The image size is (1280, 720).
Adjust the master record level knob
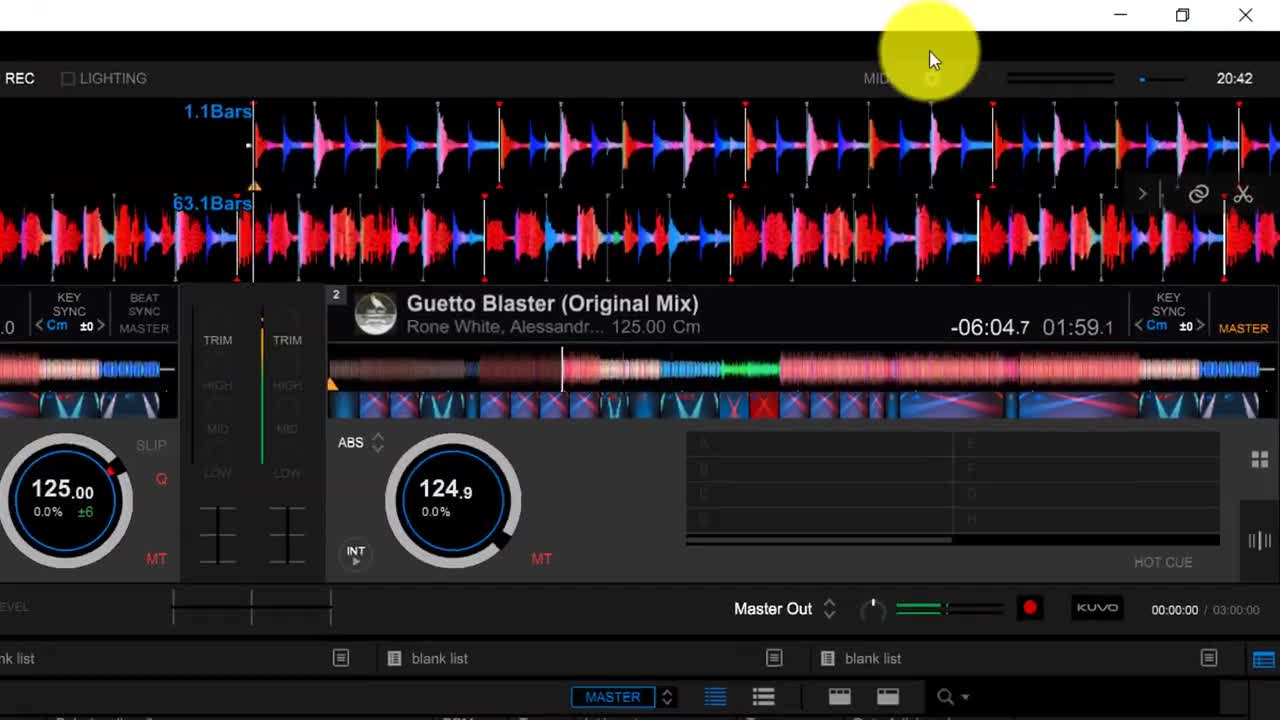(x=872, y=609)
